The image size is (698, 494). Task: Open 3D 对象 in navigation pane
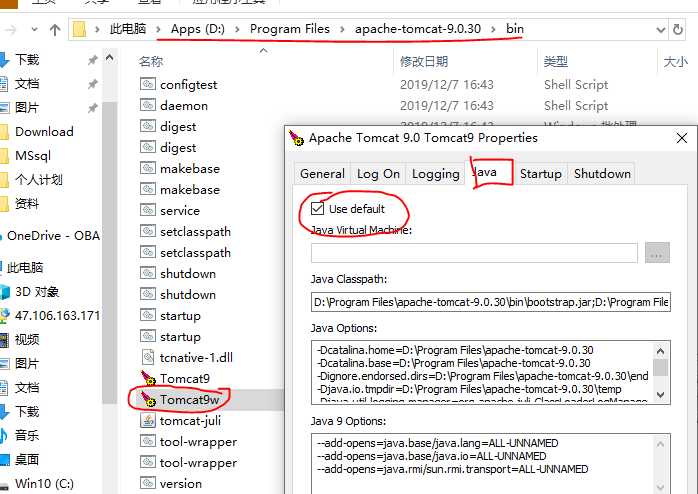[37, 292]
